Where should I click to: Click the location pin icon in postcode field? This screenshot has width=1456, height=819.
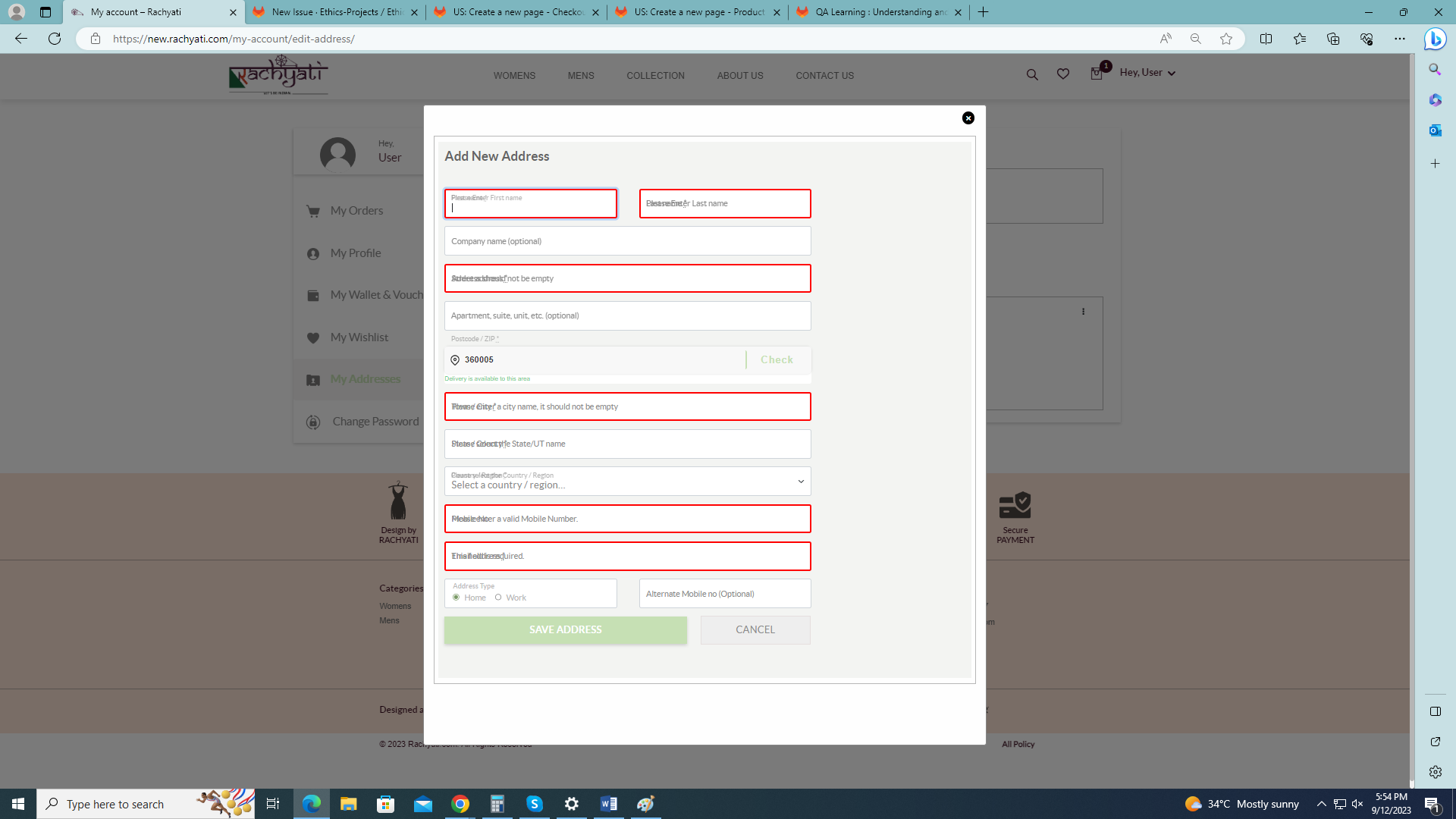455,360
